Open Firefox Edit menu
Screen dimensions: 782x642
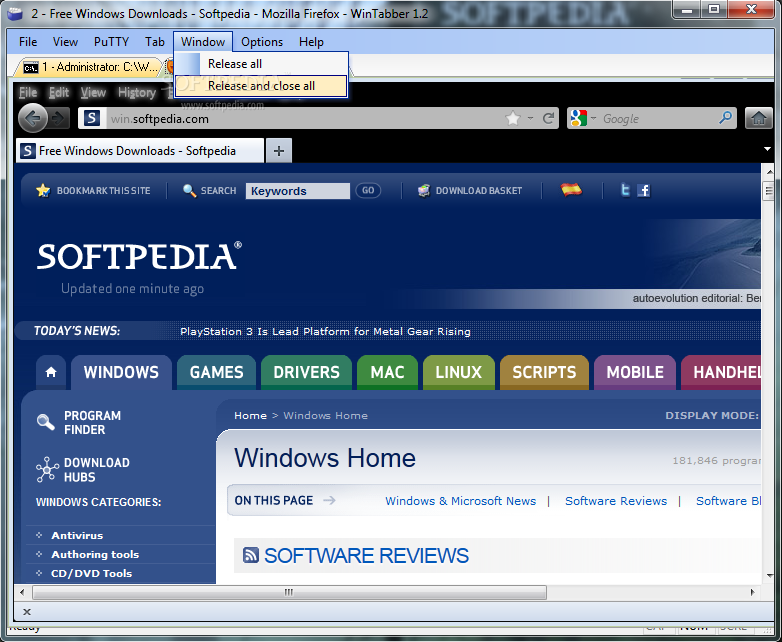59,92
